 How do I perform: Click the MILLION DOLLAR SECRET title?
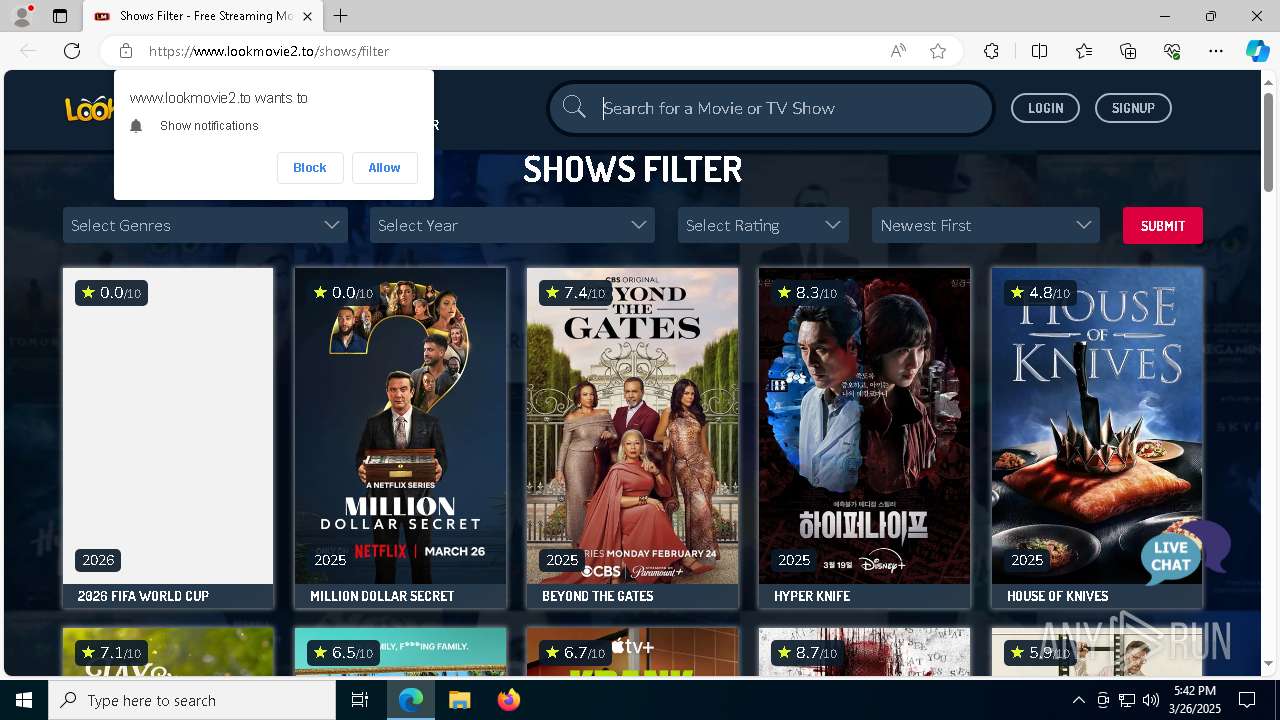tap(382, 596)
